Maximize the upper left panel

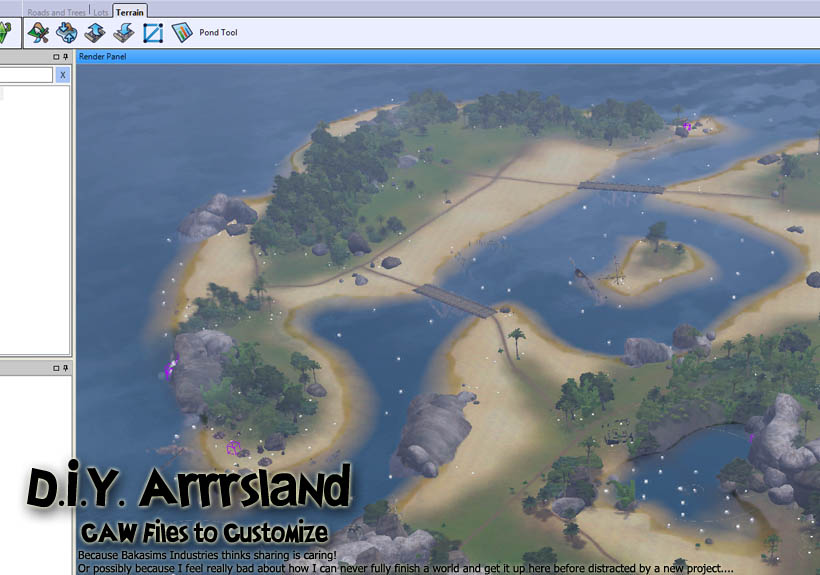56,56
